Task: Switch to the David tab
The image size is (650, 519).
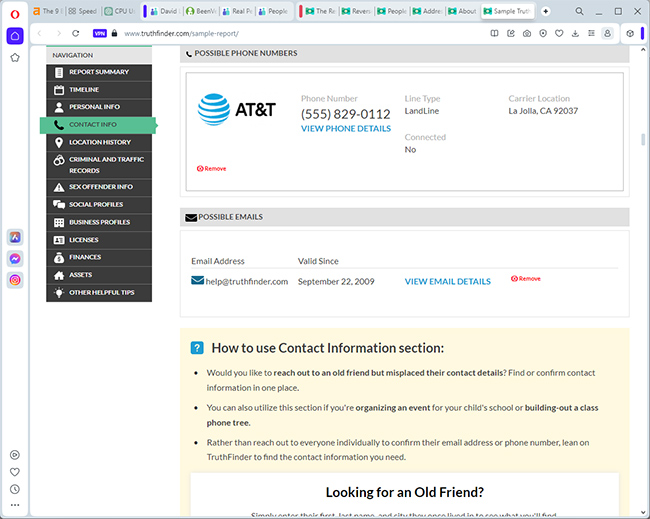Action: pos(165,11)
